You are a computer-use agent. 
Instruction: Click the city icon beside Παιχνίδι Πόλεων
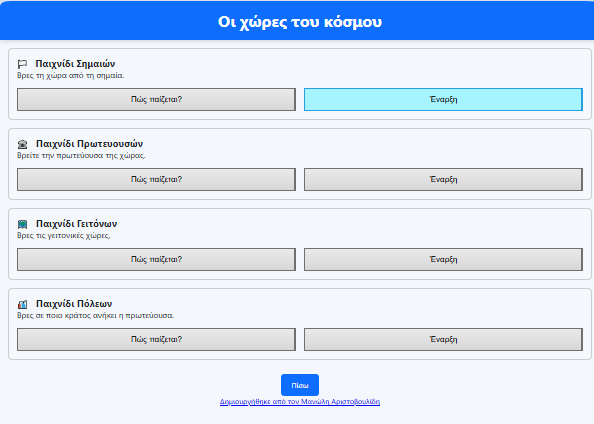point(22,304)
